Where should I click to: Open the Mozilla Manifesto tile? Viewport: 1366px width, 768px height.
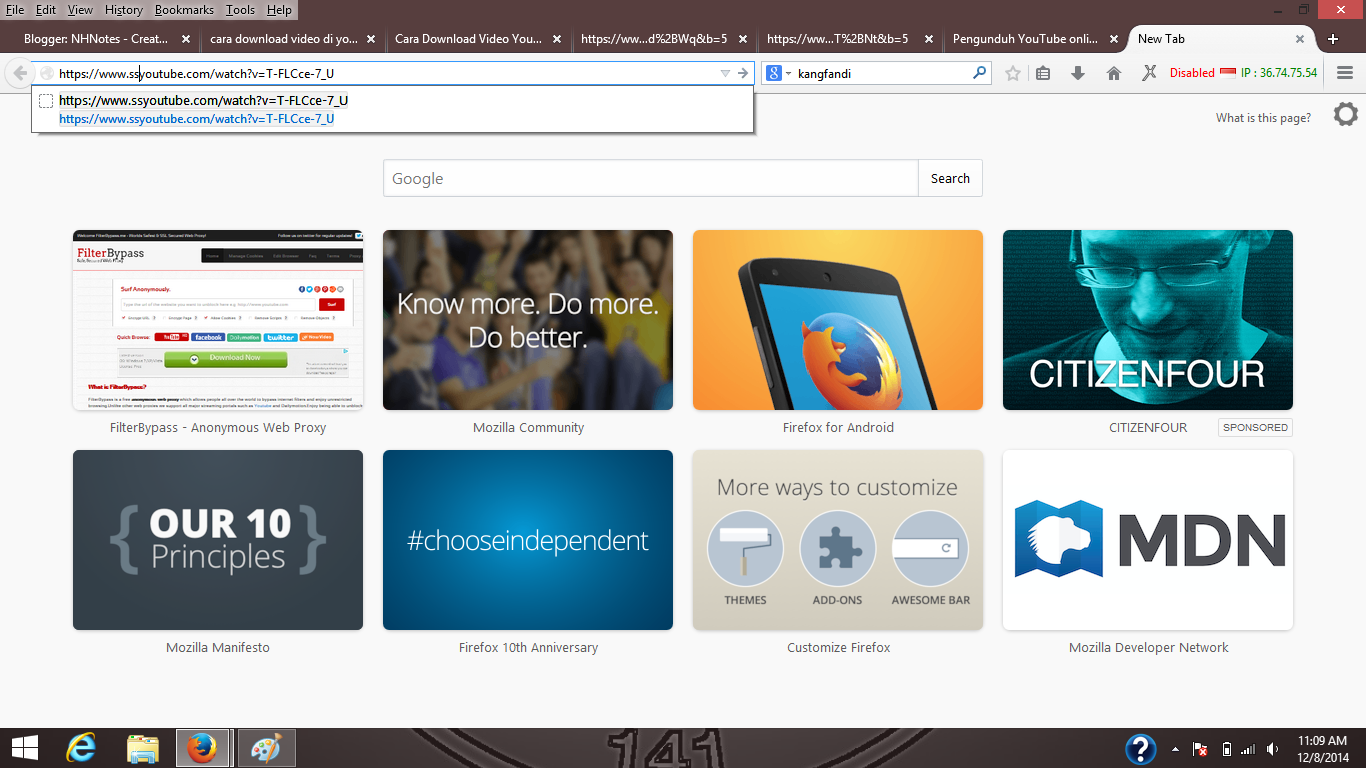click(218, 540)
